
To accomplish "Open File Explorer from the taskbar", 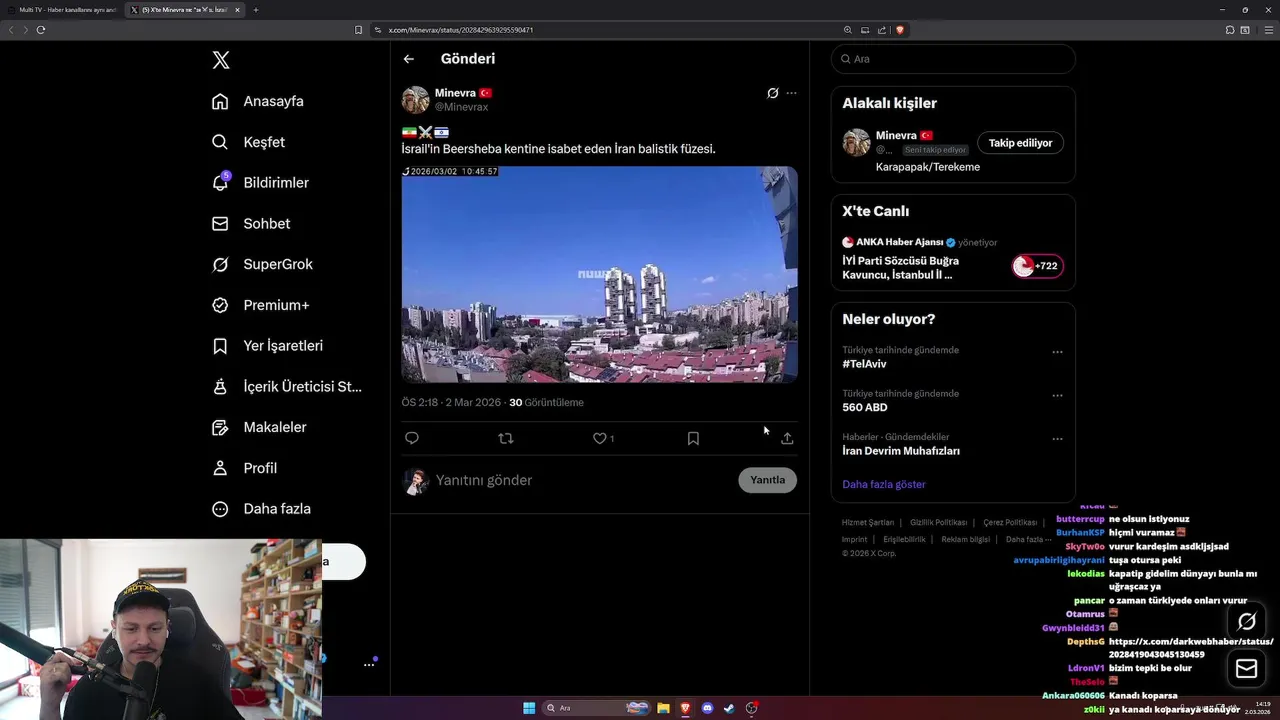I will click(x=663, y=708).
